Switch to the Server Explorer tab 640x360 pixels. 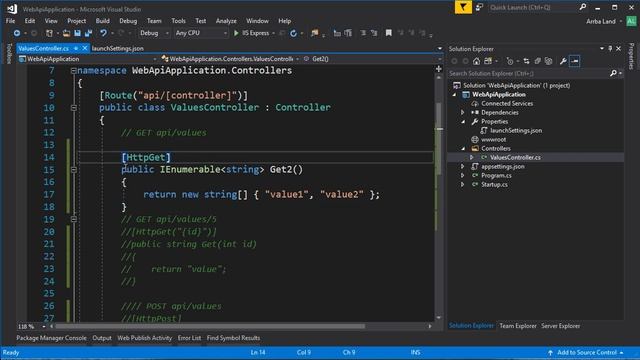tap(560, 326)
